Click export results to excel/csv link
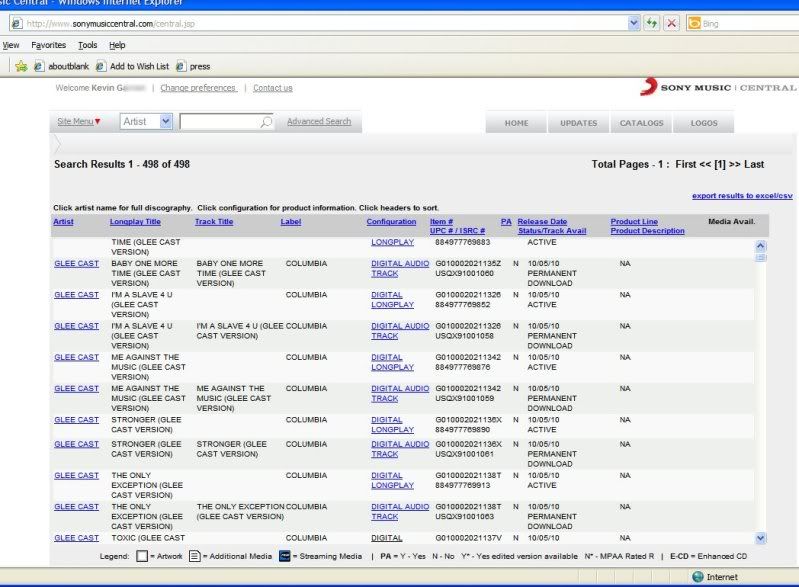Viewport: 799px width, 587px height. (742, 196)
